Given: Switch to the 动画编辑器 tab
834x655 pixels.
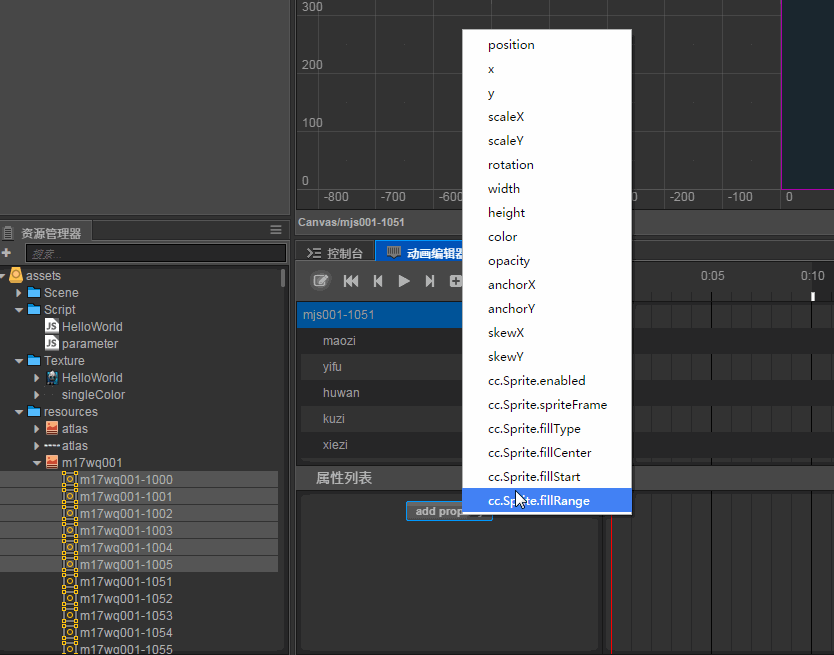Looking at the screenshot, I should tap(419, 253).
